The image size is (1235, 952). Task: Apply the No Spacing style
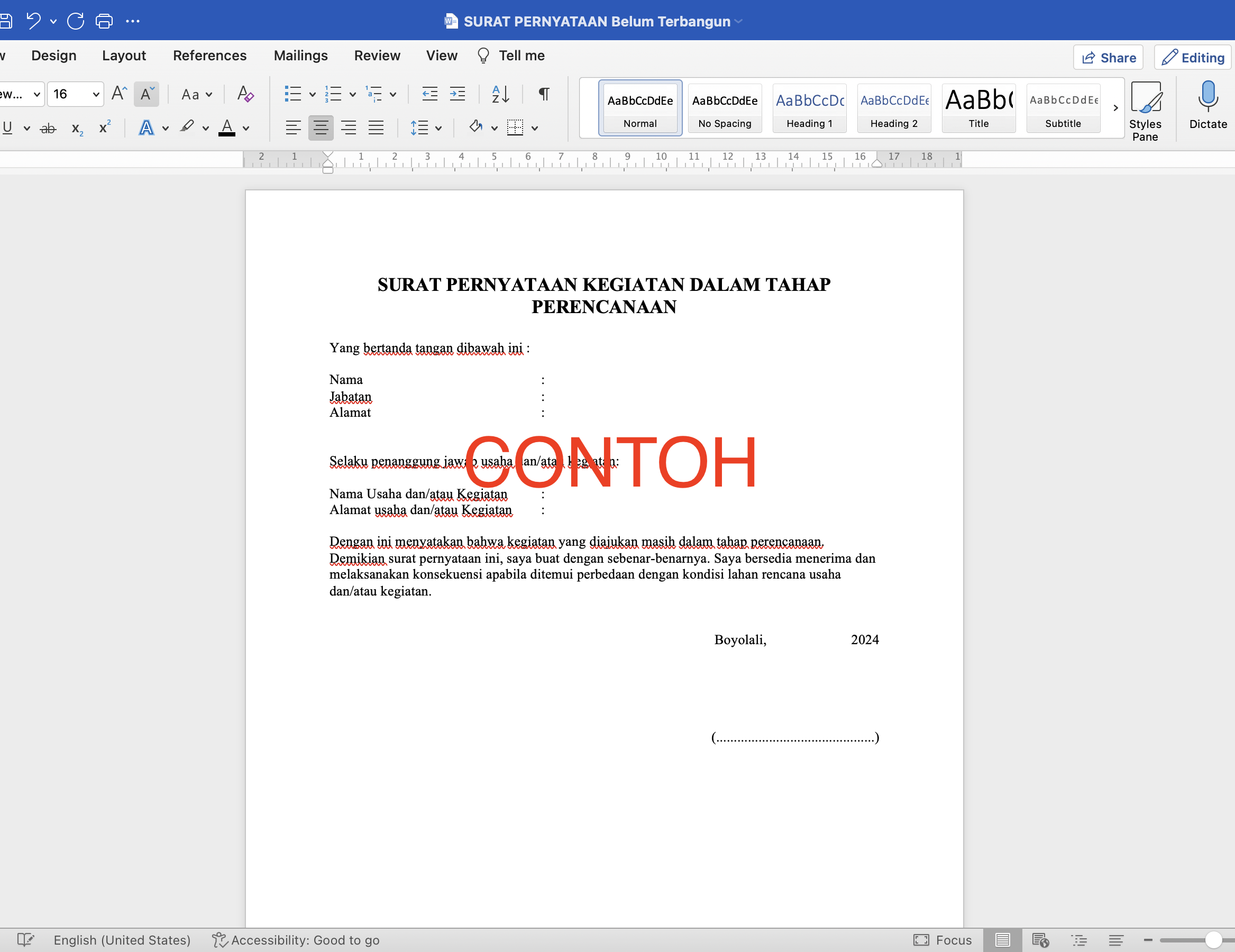725,108
